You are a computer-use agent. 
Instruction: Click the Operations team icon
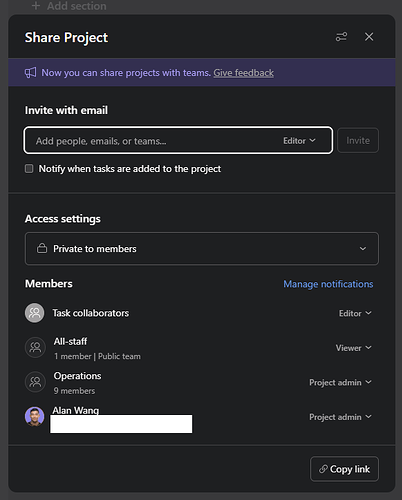35,382
